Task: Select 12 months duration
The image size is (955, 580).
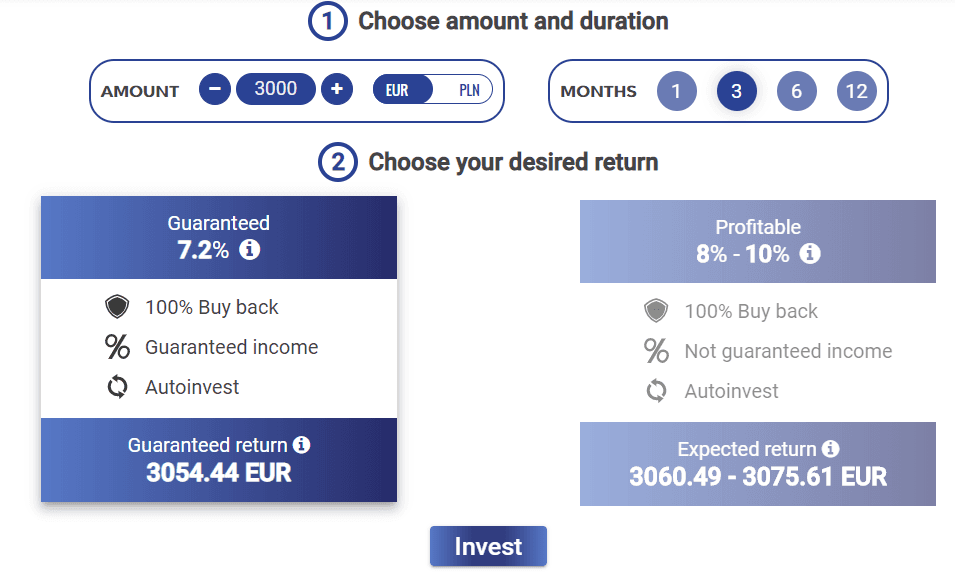Action: (x=856, y=91)
